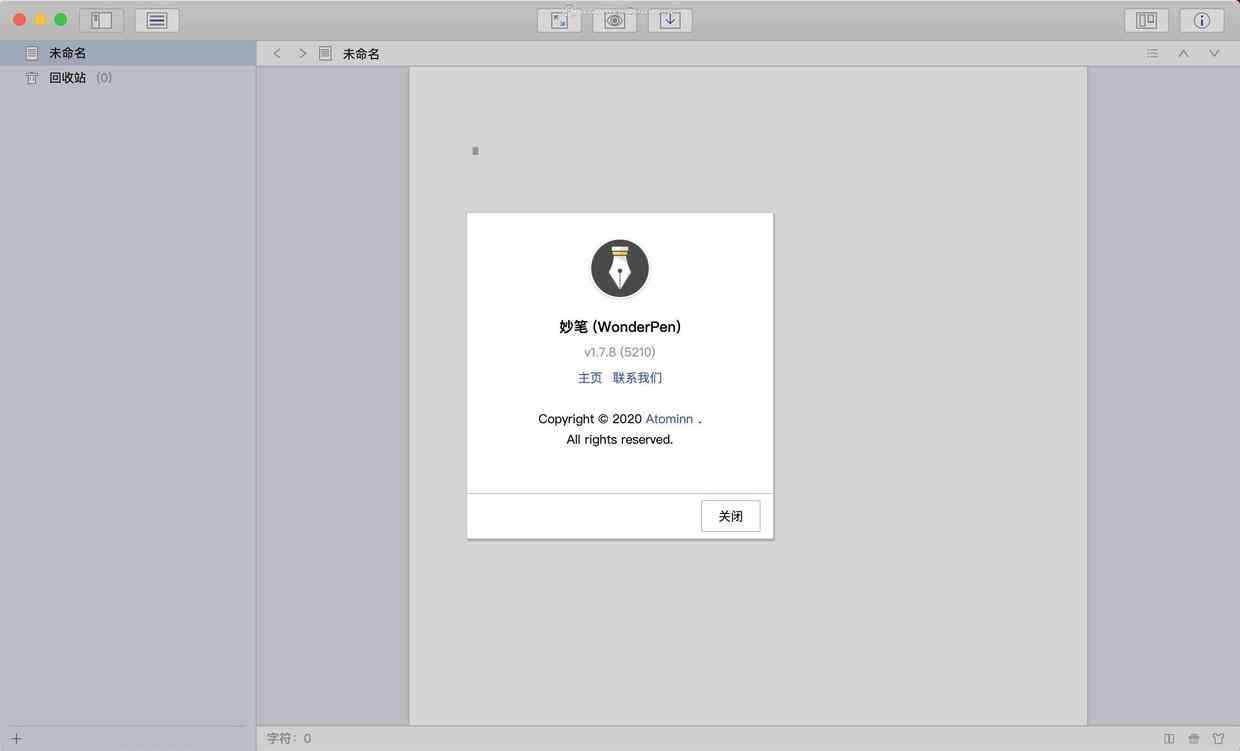Toggle the sidebar panel button
Viewport: 1240px width, 751px height.
[x=101, y=20]
